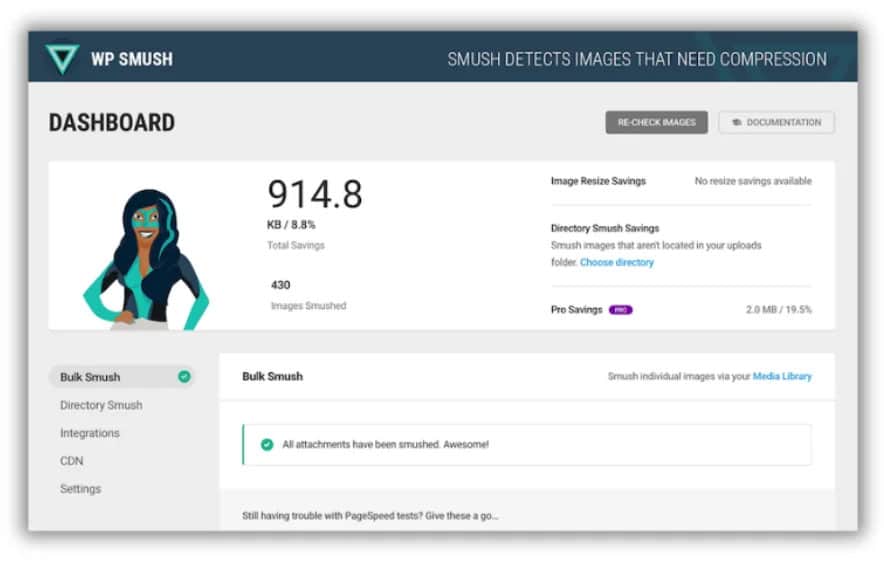Click the success checkmark in the smushed notice
This screenshot has width=884, height=561.
point(267,444)
